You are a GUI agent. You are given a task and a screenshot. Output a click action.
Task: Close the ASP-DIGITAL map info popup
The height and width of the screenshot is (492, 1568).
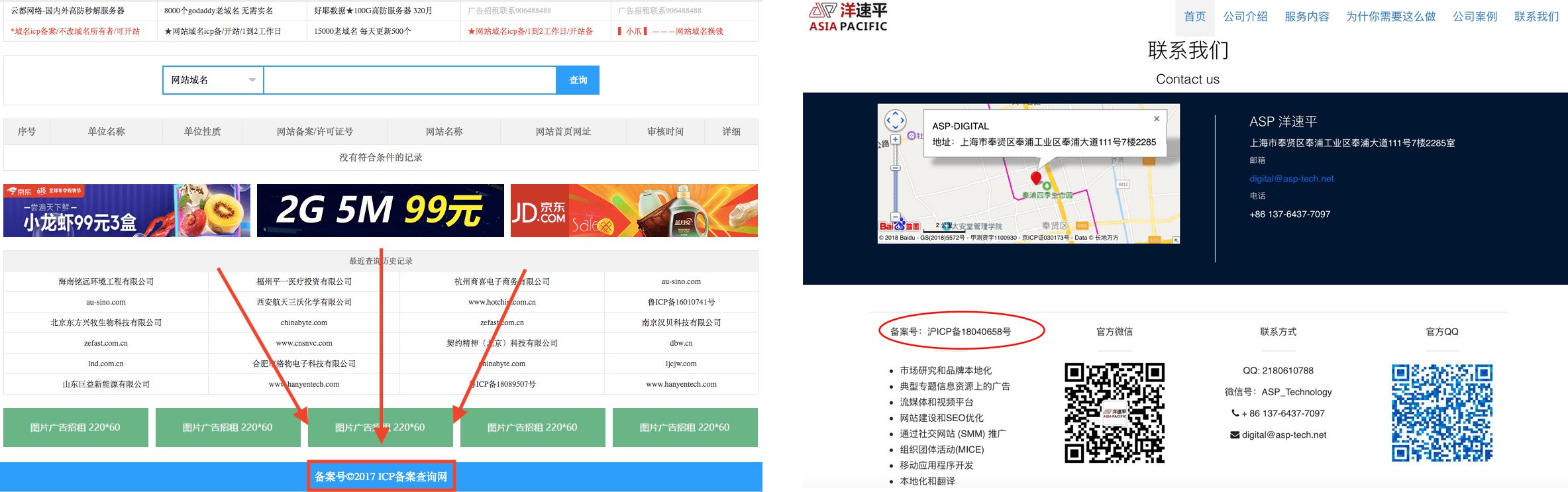pyautogui.click(x=1156, y=119)
